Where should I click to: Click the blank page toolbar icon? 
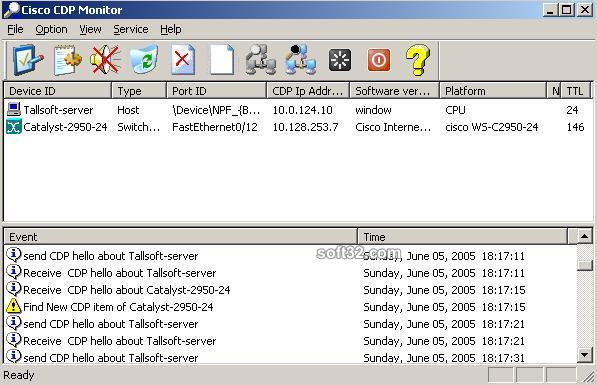[x=222, y=60]
